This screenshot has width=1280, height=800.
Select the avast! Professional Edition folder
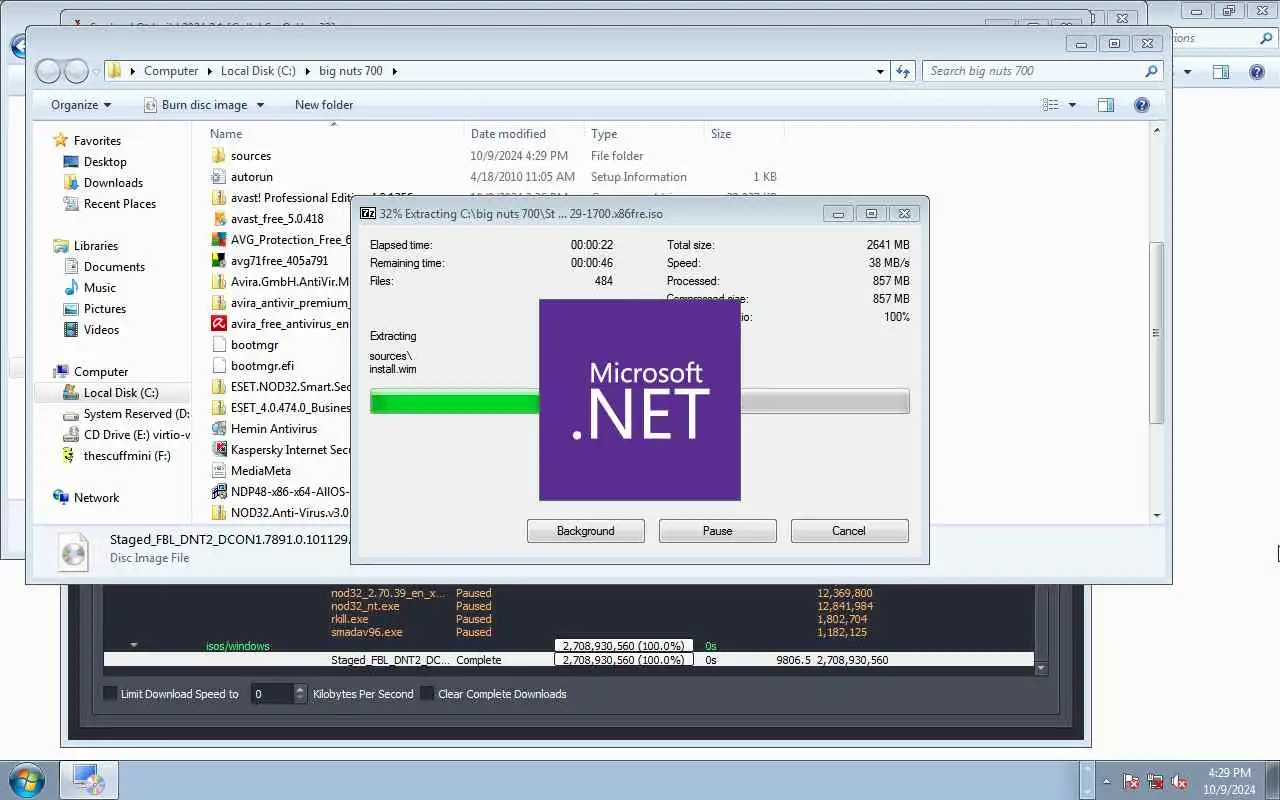click(x=280, y=197)
